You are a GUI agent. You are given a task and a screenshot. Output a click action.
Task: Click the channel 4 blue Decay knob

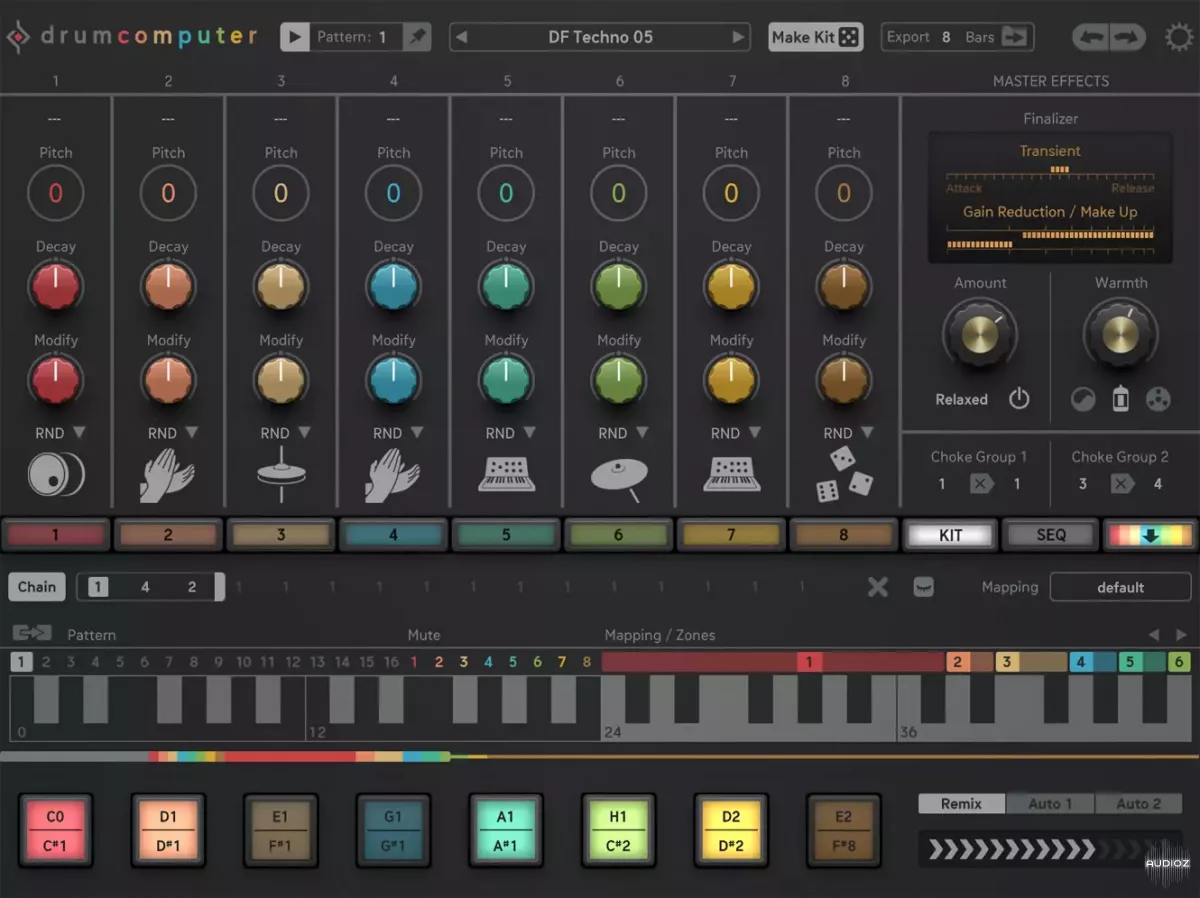pyautogui.click(x=393, y=286)
